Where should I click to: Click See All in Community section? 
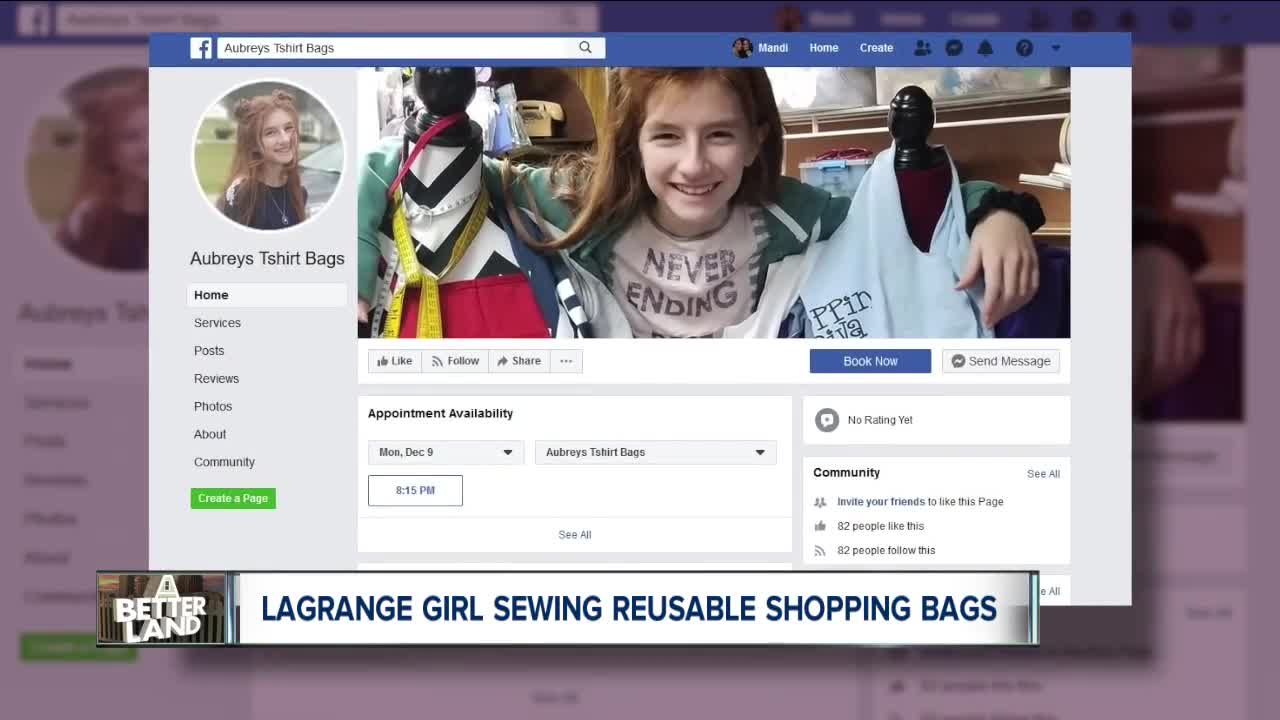[1043, 474]
